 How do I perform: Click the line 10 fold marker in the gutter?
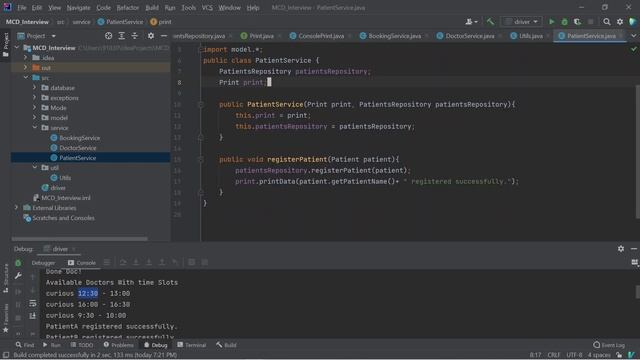point(201,104)
